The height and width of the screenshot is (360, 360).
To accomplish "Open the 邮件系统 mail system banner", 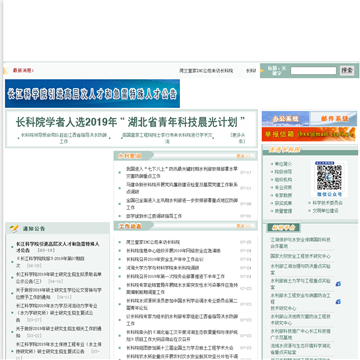I will click(333, 119).
